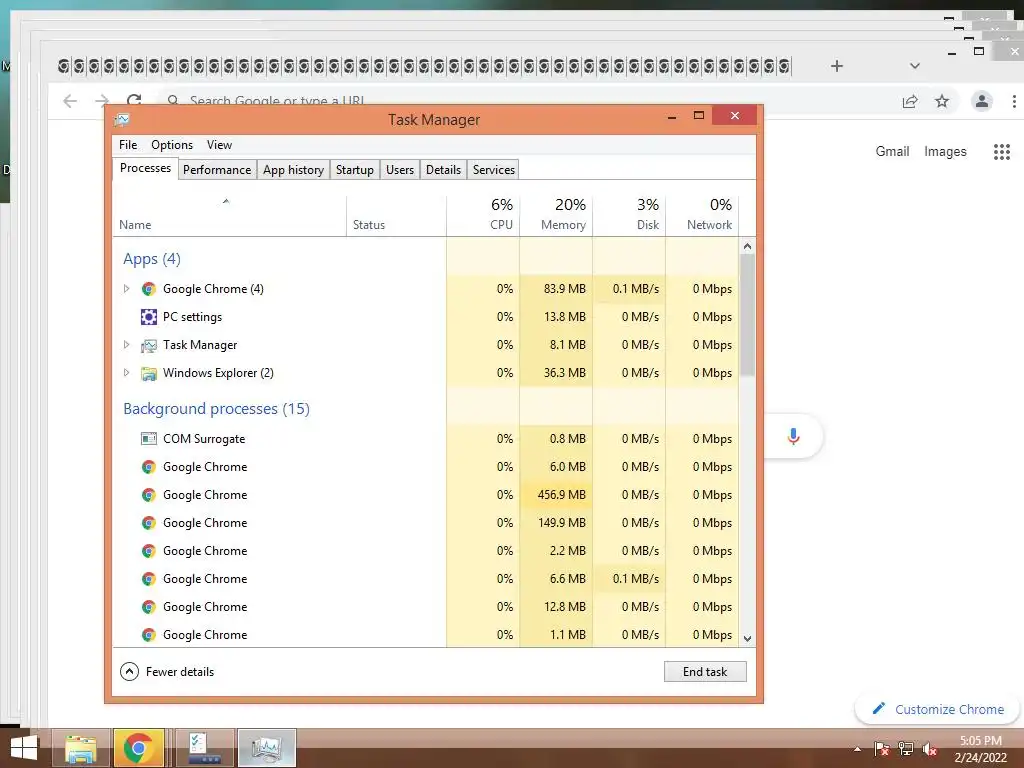Open the Windows Start button
1024x768 pixels.
tap(24, 748)
